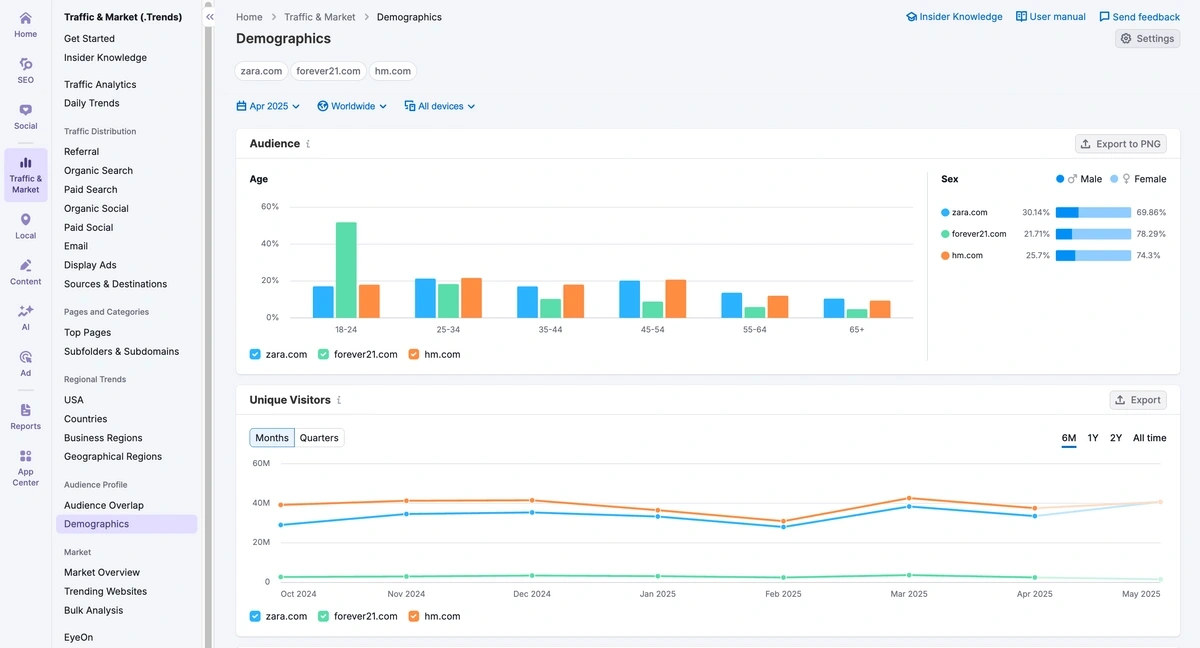
Task: Open Daily Trends in sidebar
Action: tap(91, 104)
